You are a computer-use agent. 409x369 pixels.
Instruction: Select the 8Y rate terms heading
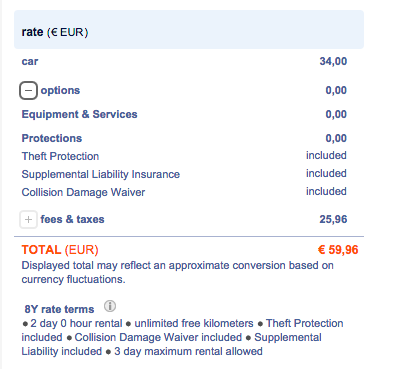click(x=59, y=309)
